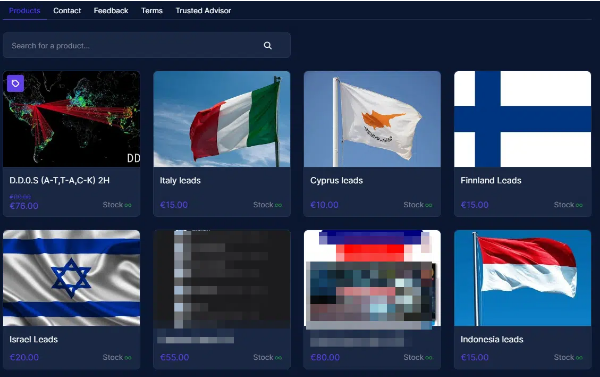Image resolution: width=600 pixels, height=377 pixels.
Task: Click the infinity stock icon on Finnland Leads
Action: (x=579, y=205)
